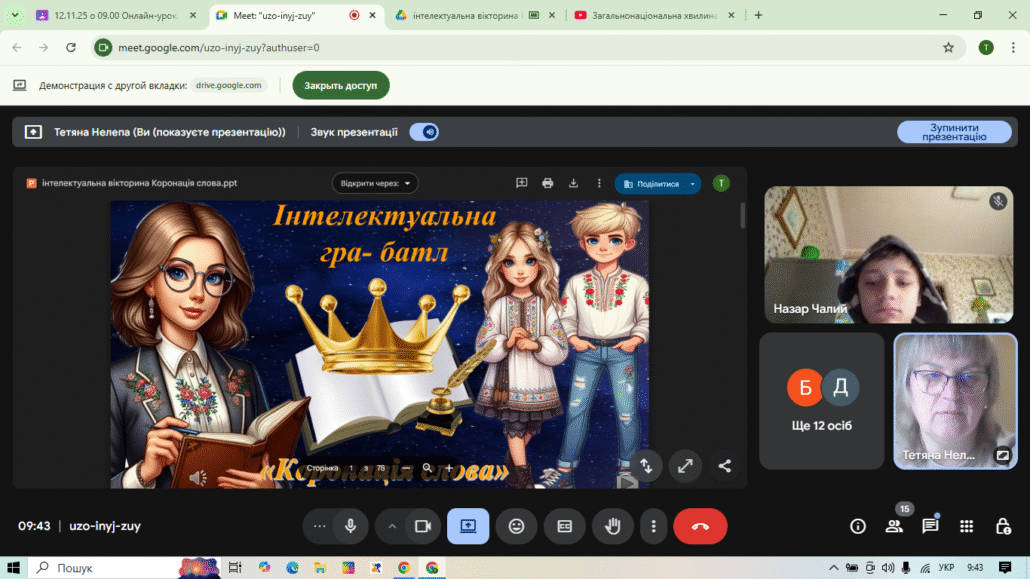Click the red leave call button
Image resolution: width=1030 pixels, height=579 pixels.
pyautogui.click(x=700, y=526)
